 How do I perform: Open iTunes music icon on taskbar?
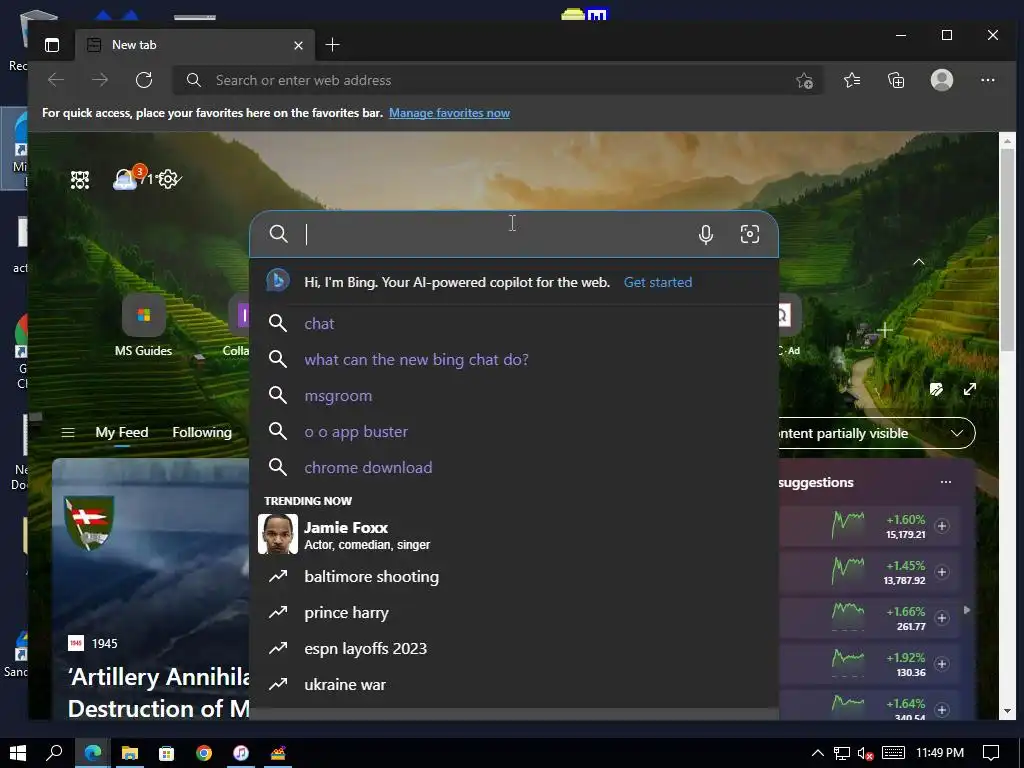tap(241, 753)
